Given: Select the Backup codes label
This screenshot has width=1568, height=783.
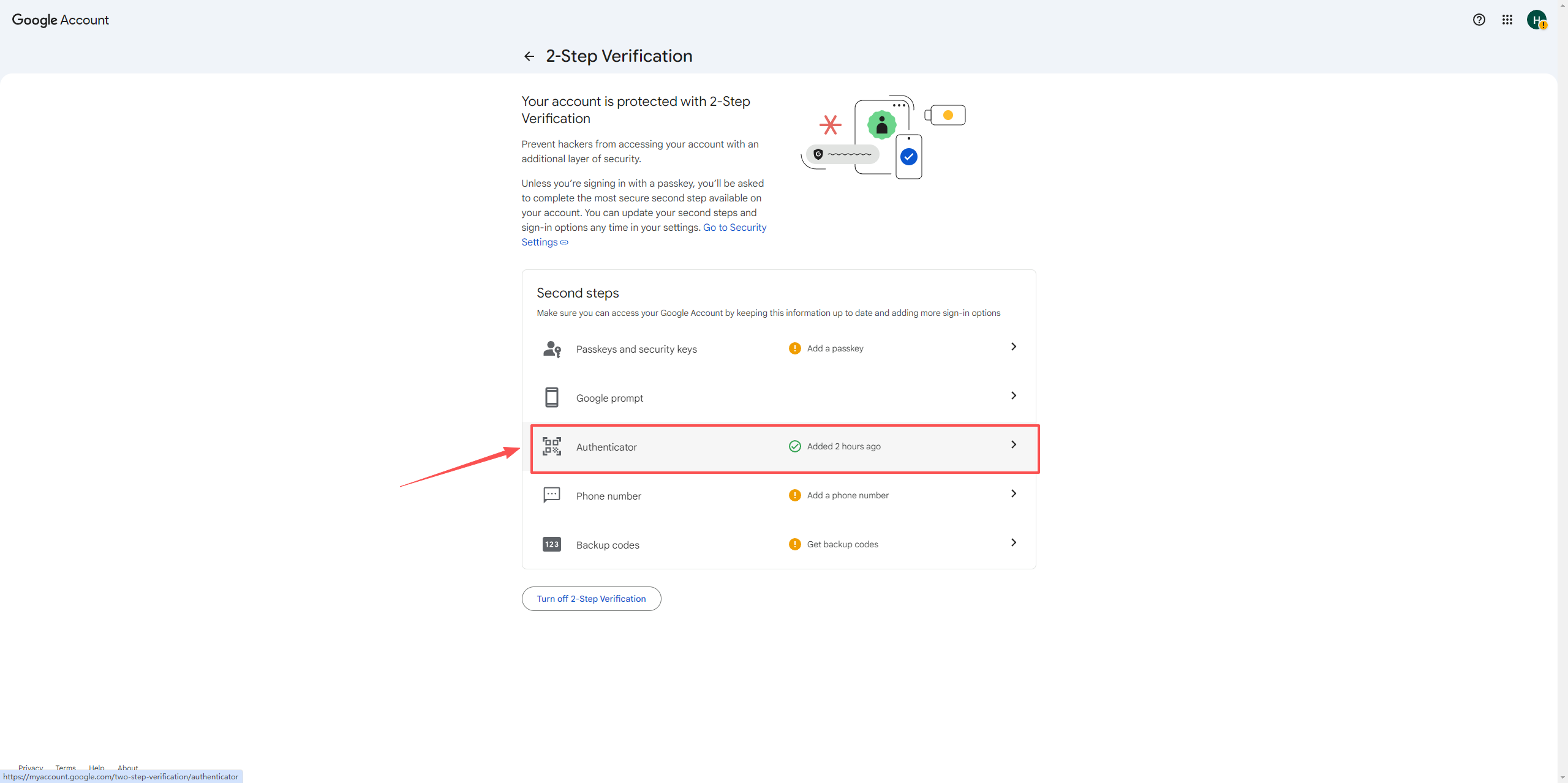Looking at the screenshot, I should (608, 545).
